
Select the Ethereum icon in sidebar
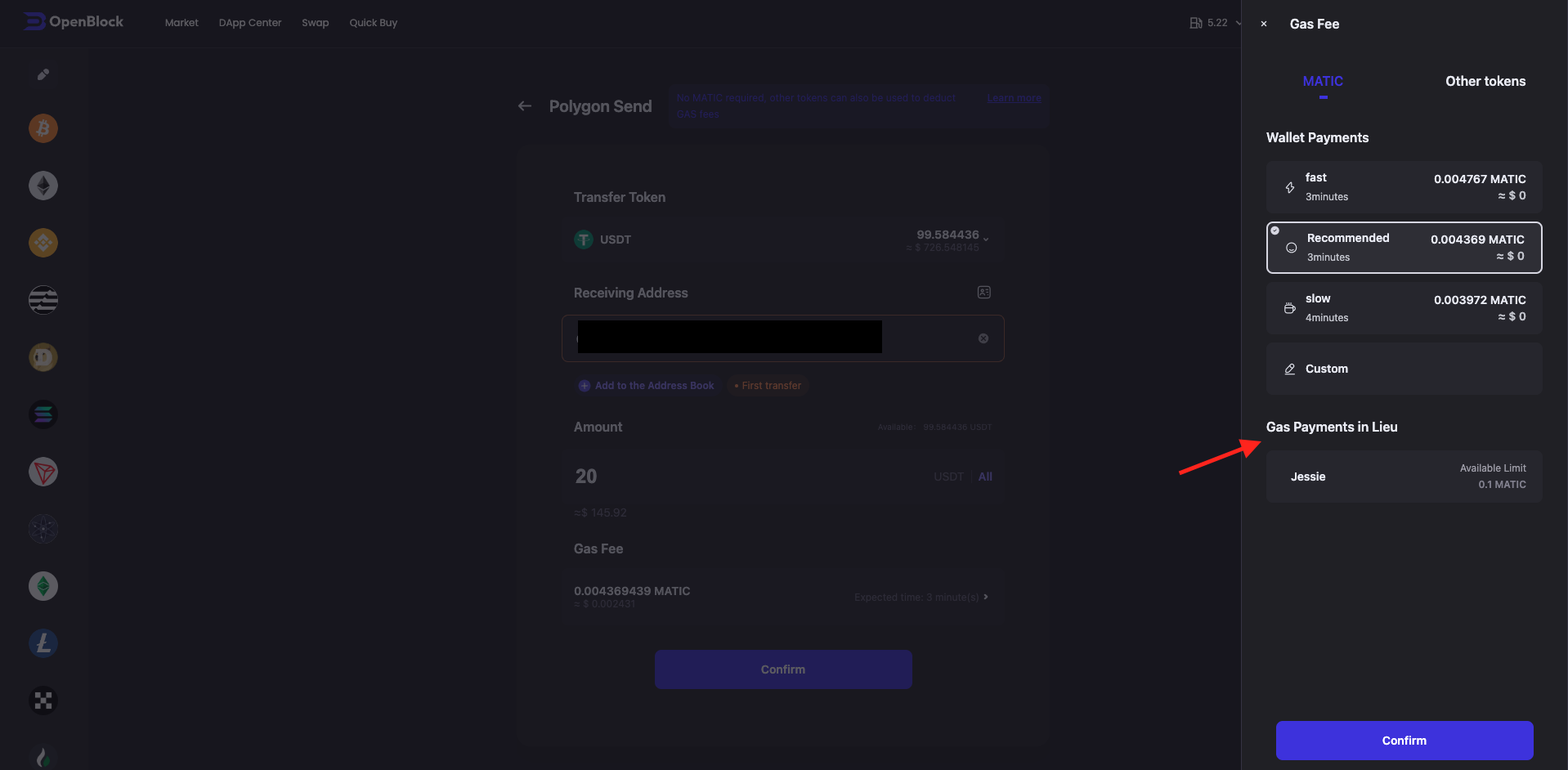pos(43,186)
